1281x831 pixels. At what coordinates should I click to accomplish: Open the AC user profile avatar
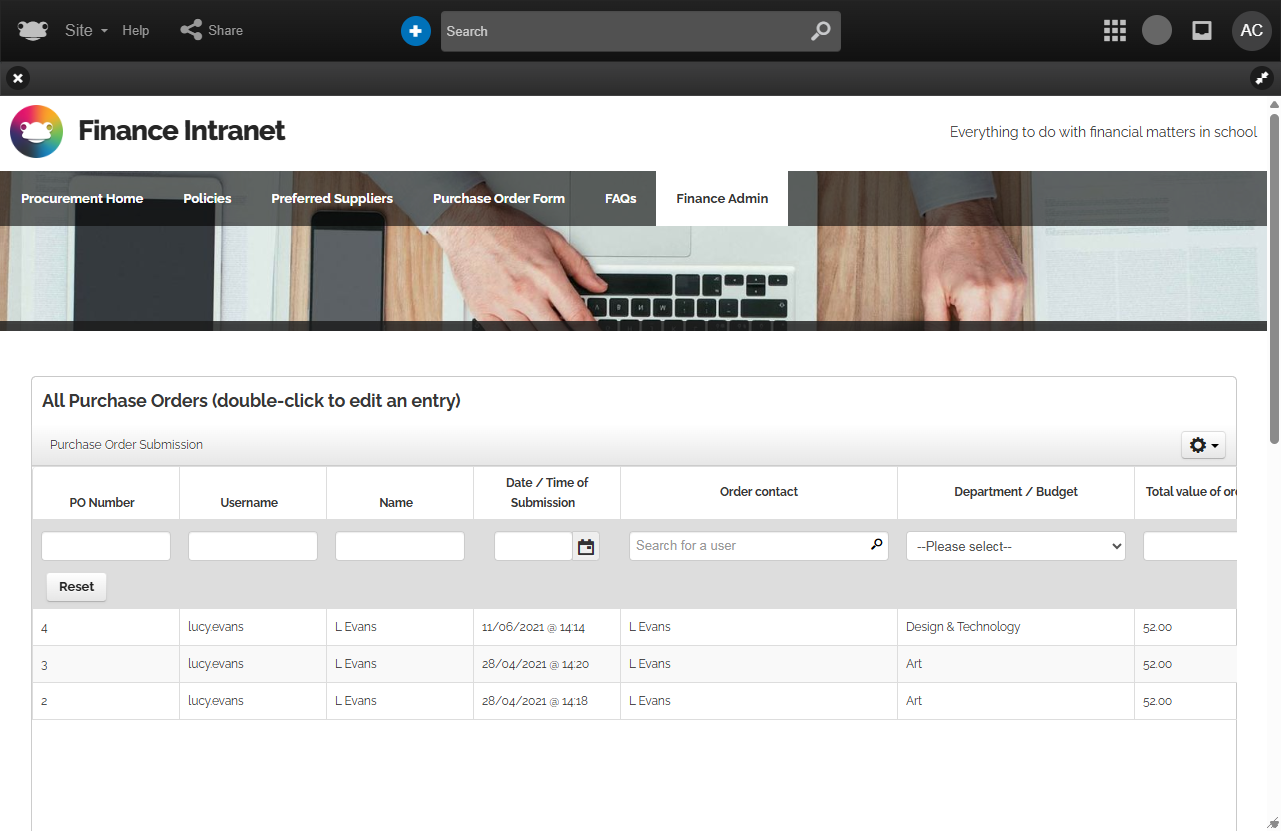click(1251, 31)
